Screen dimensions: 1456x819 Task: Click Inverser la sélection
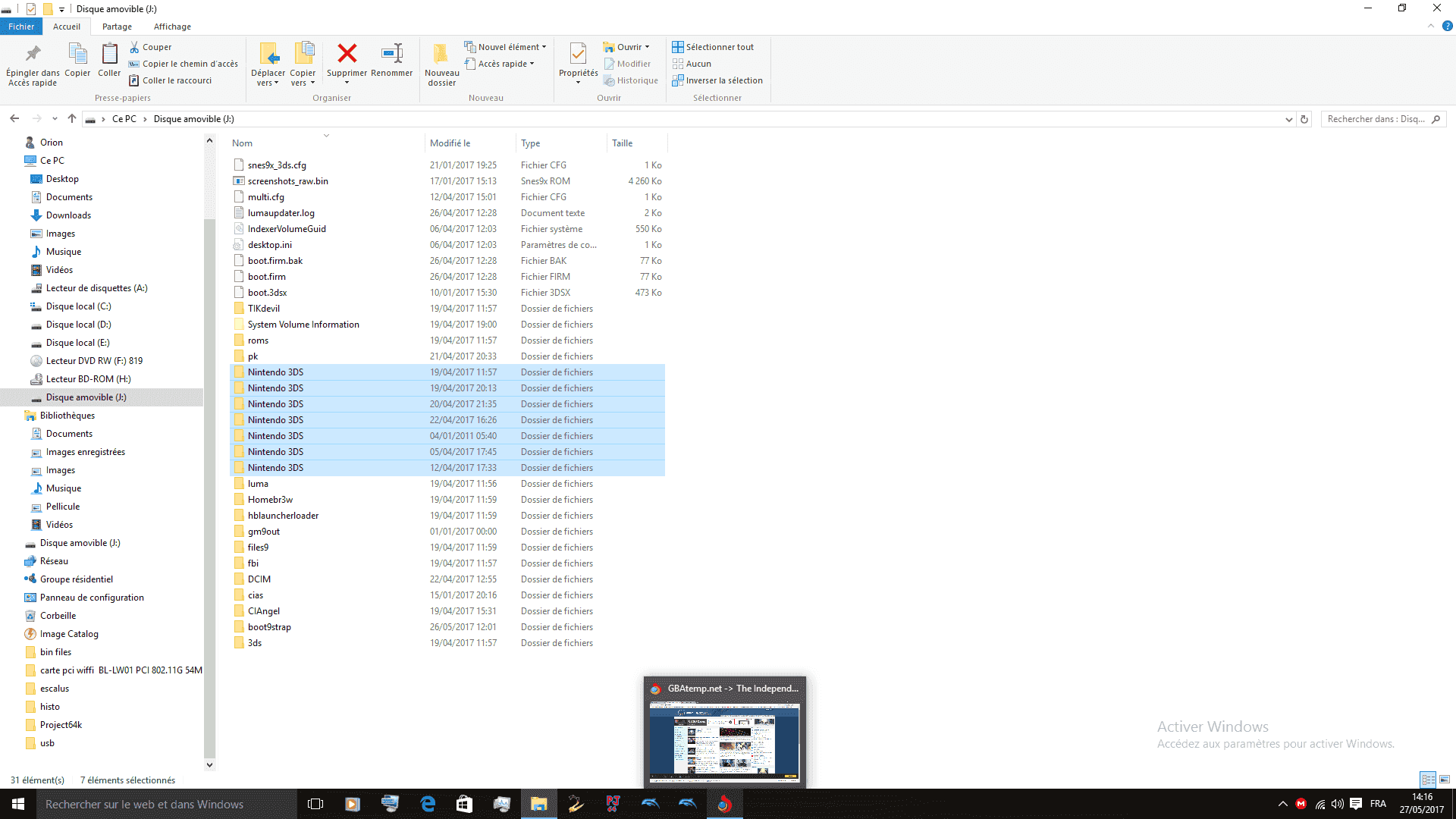point(717,80)
